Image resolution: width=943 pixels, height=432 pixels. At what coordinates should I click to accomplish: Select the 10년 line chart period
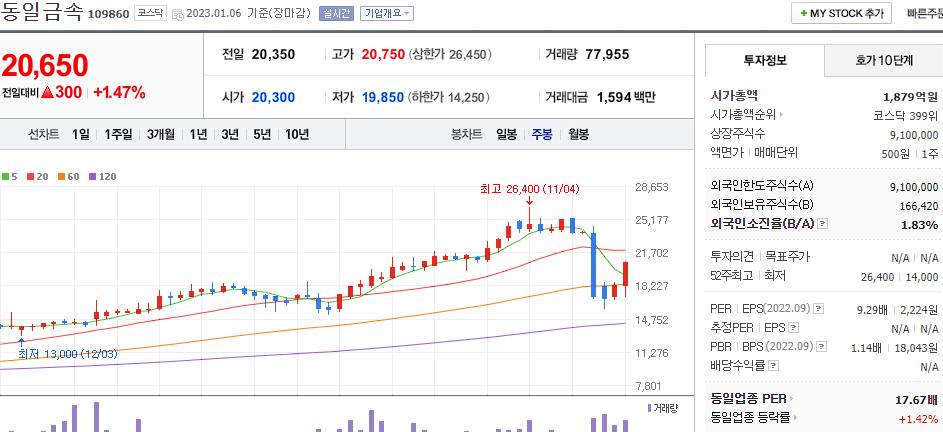coord(297,134)
